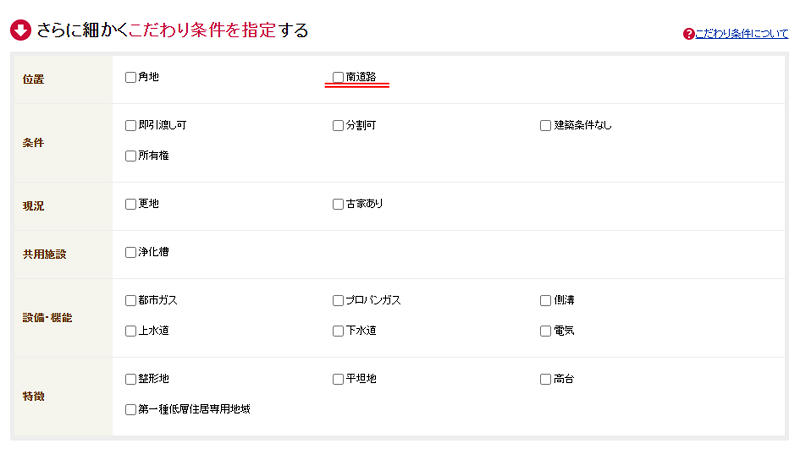Tick the 上水道 checkbox
Screen dimensions: 800x449
coord(131,330)
